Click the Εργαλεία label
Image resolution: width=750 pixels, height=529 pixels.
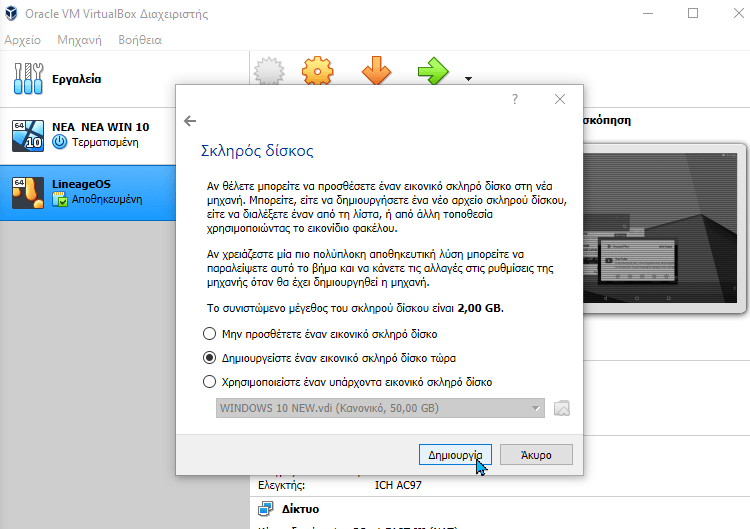(77, 79)
